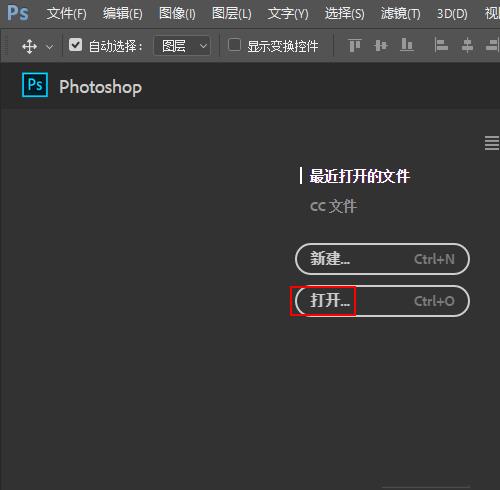
Task: Switch to the CC 文件 tab
Action: coord(333,206)
